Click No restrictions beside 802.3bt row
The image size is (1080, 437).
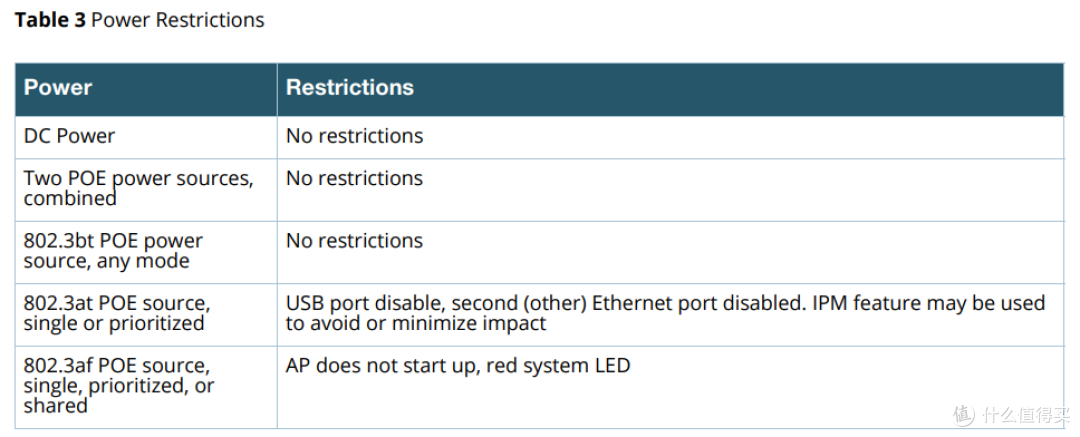355,241
